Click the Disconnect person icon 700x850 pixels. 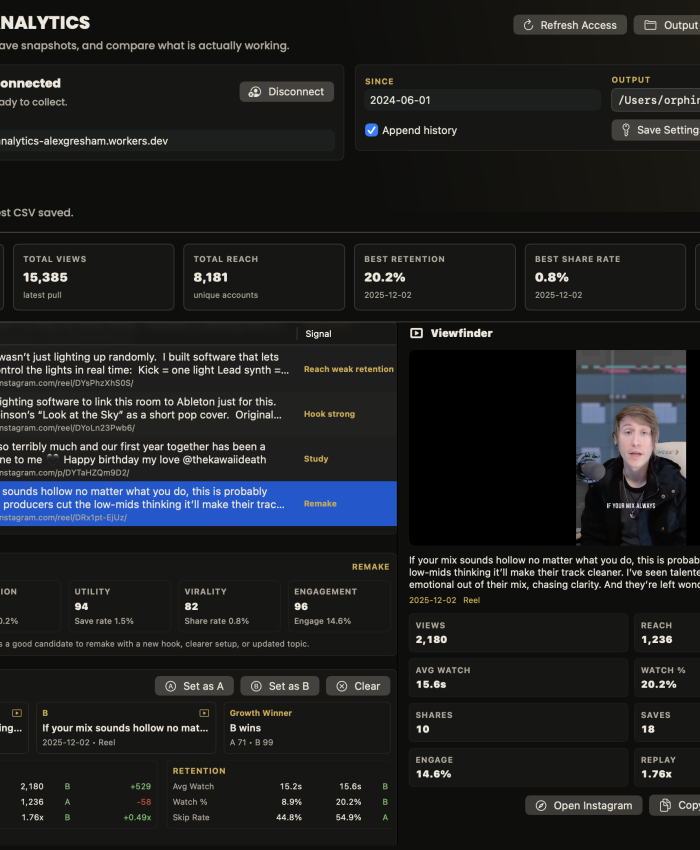click(255, 92)
